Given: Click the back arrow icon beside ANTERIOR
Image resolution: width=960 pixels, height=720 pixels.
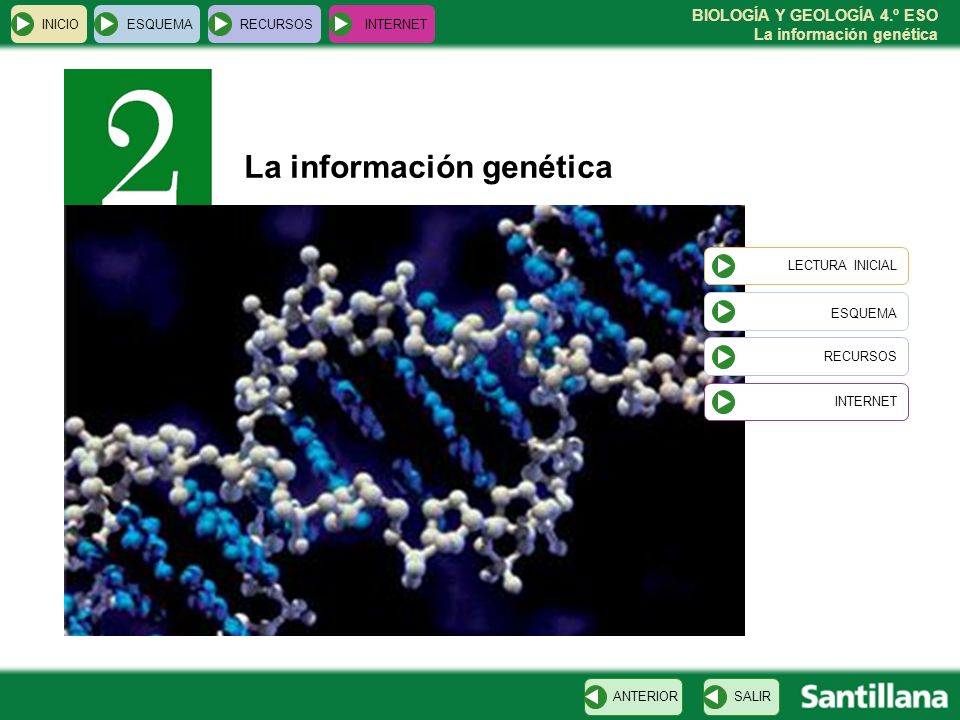Looking at the screenshot, I should 596,697.
